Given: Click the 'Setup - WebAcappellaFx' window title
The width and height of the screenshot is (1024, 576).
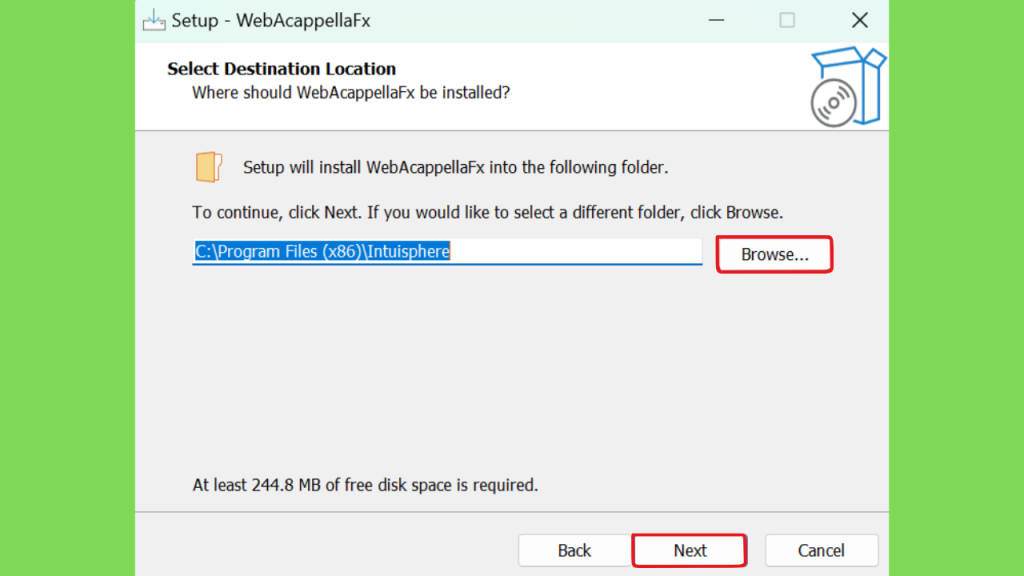Looking at the screenshot, I should click(x=270, y=21).
